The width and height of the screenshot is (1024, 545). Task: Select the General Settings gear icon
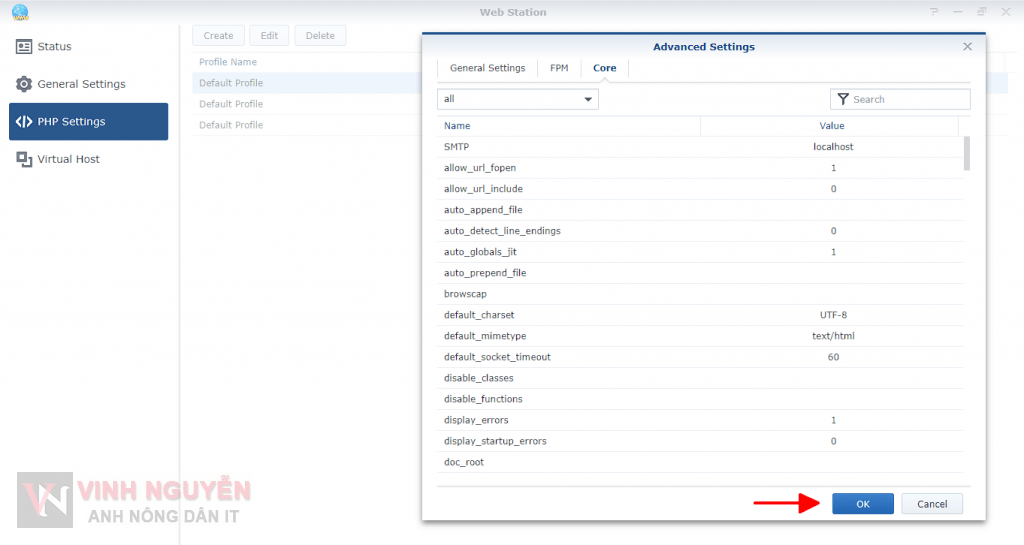25,84
